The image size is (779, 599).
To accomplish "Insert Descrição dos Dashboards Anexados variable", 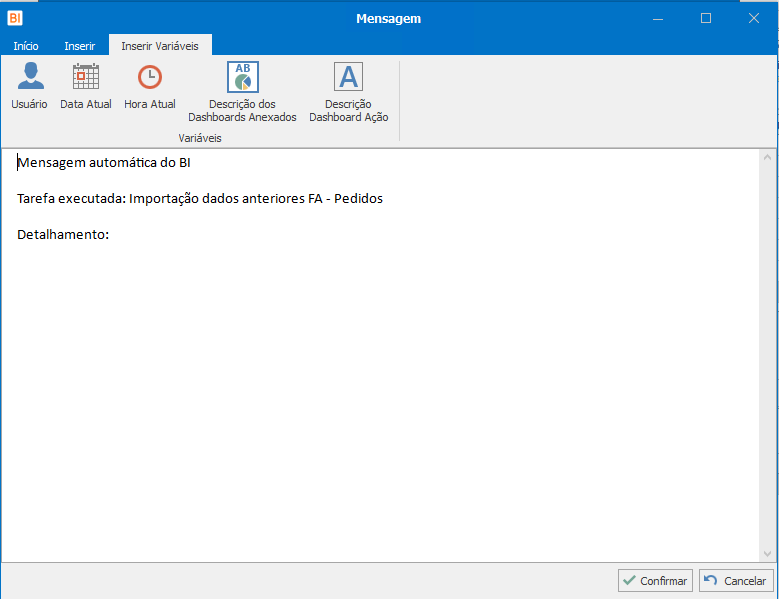I will [x=242, y=92].
